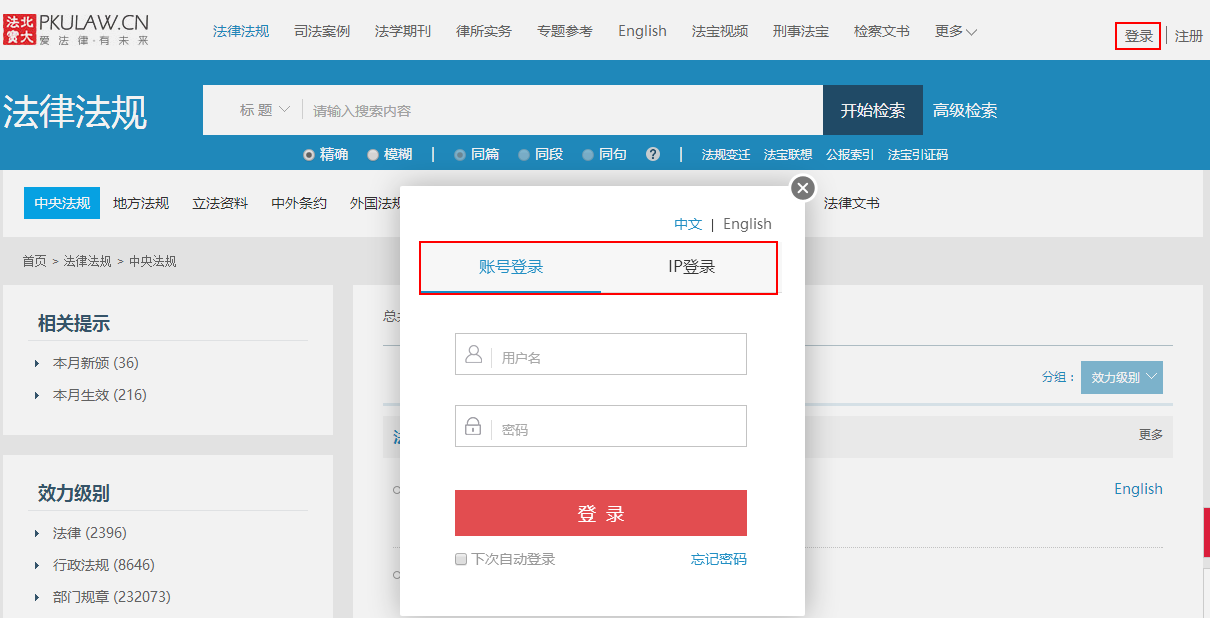The height and width of the screenshot is (618, 1210).
Task: Click 登录 link in the header
Action: (x=1139, y=36)
